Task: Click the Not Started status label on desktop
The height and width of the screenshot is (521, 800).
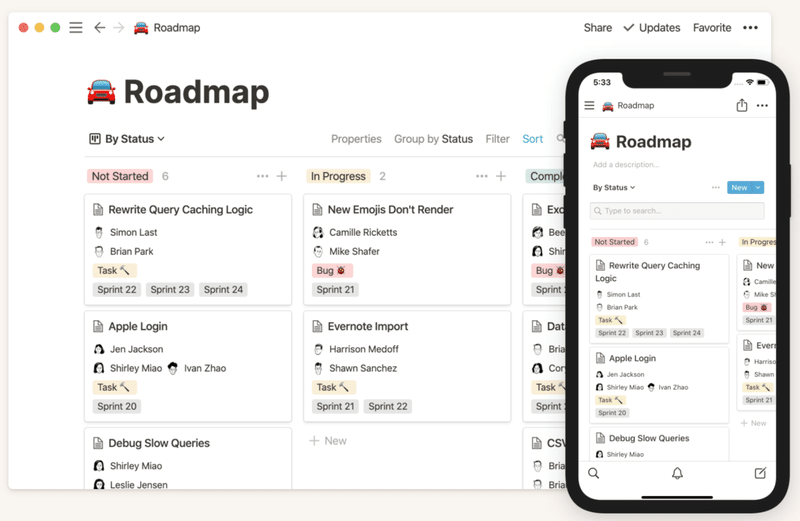Action: tap(120, 176)
